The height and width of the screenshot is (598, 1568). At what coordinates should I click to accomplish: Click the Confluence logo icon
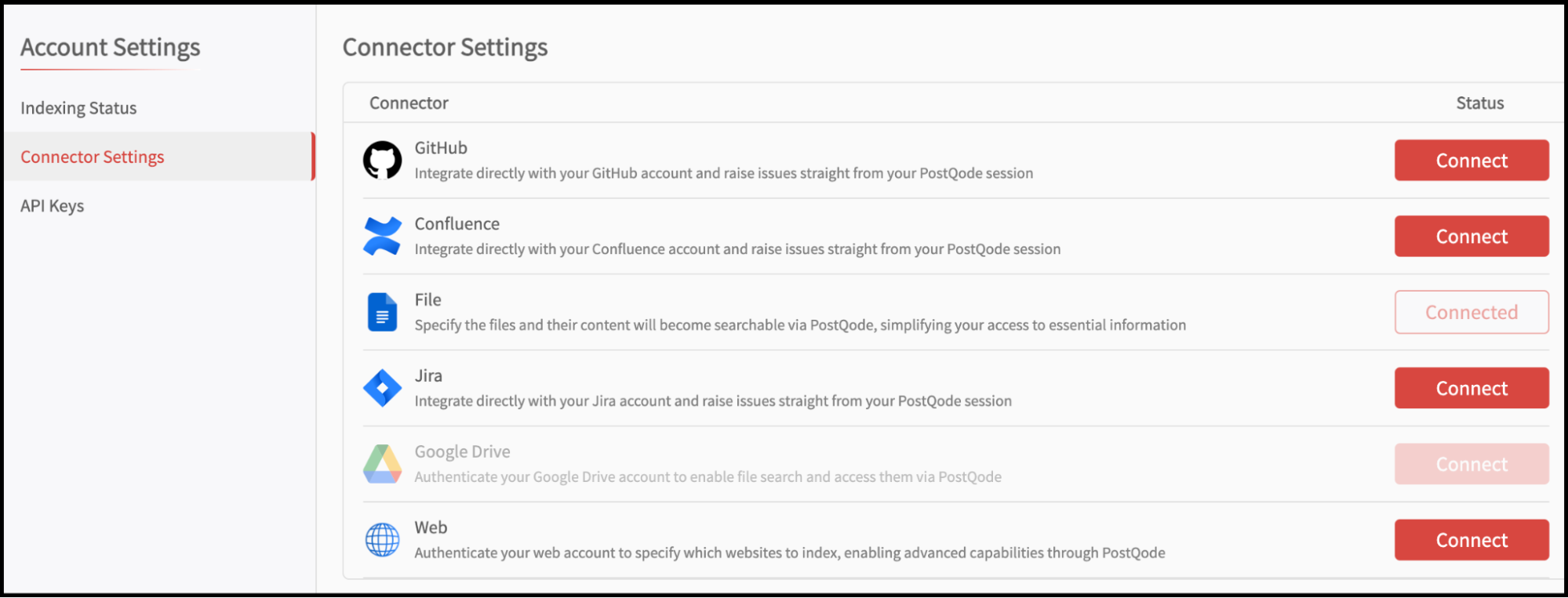tap(382, 236)
